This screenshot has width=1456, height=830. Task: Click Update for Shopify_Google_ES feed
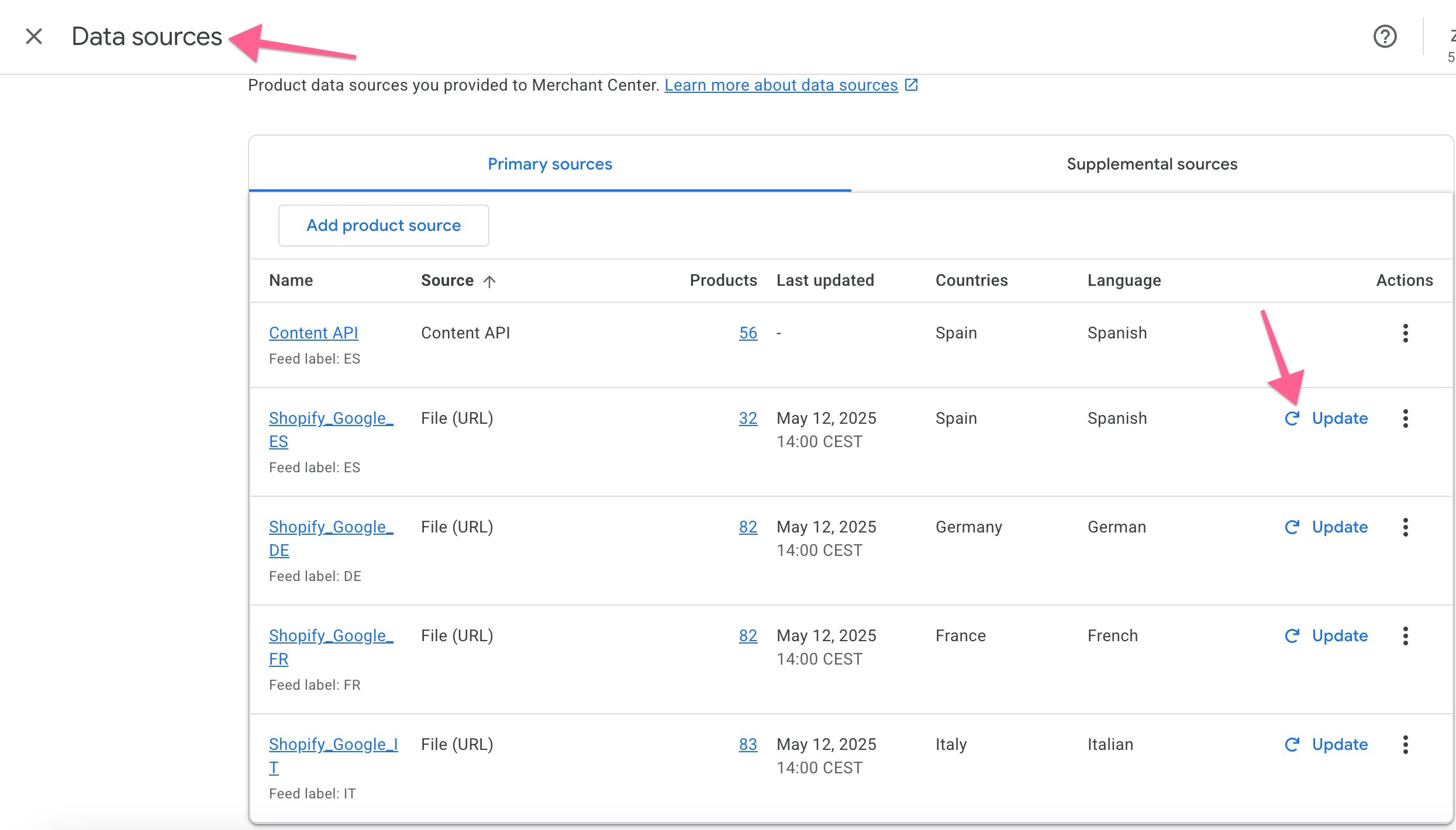coord(1340,418)
